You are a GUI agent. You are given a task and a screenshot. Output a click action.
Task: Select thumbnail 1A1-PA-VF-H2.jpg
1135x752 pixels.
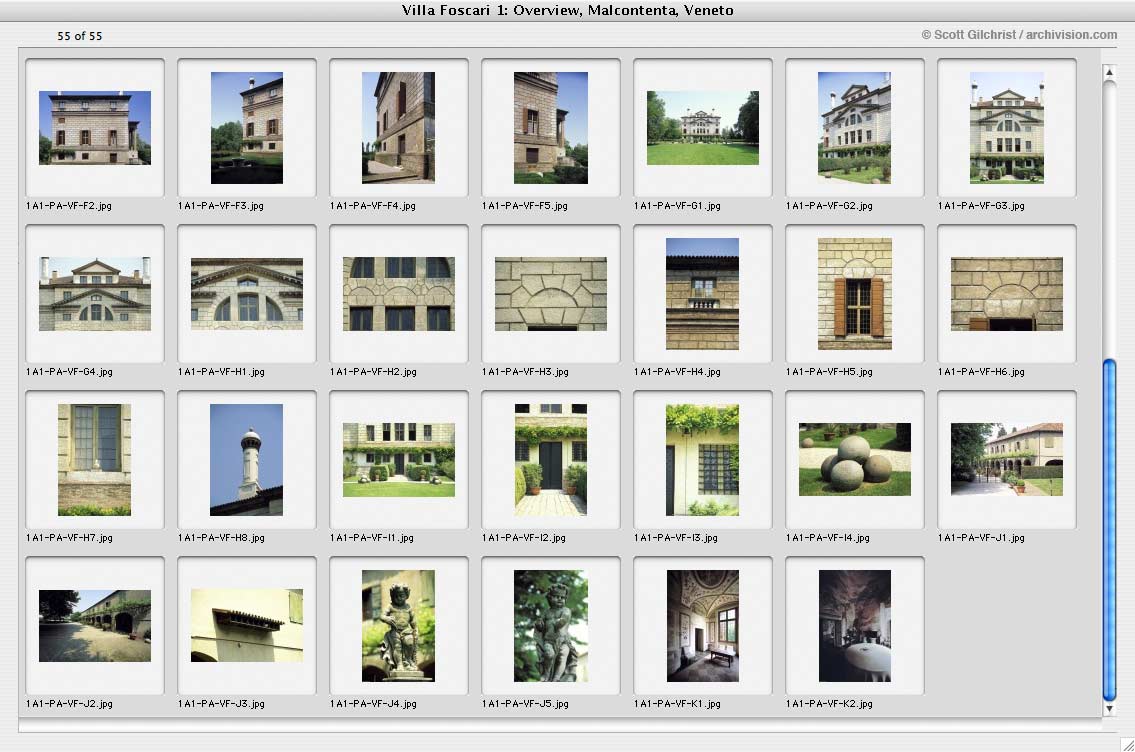(399, 294)
